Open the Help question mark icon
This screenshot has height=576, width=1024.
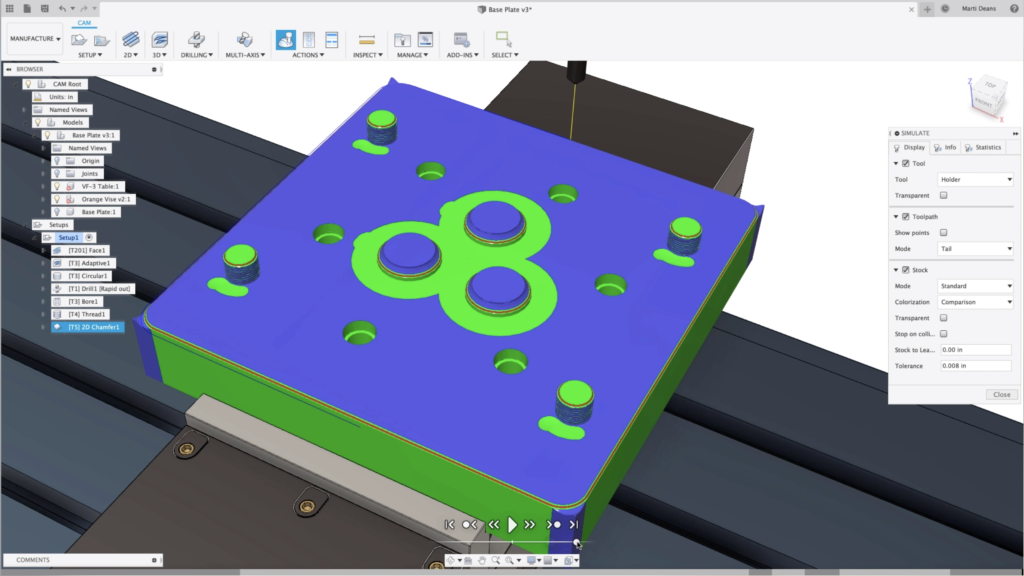tap(1014, 8)
